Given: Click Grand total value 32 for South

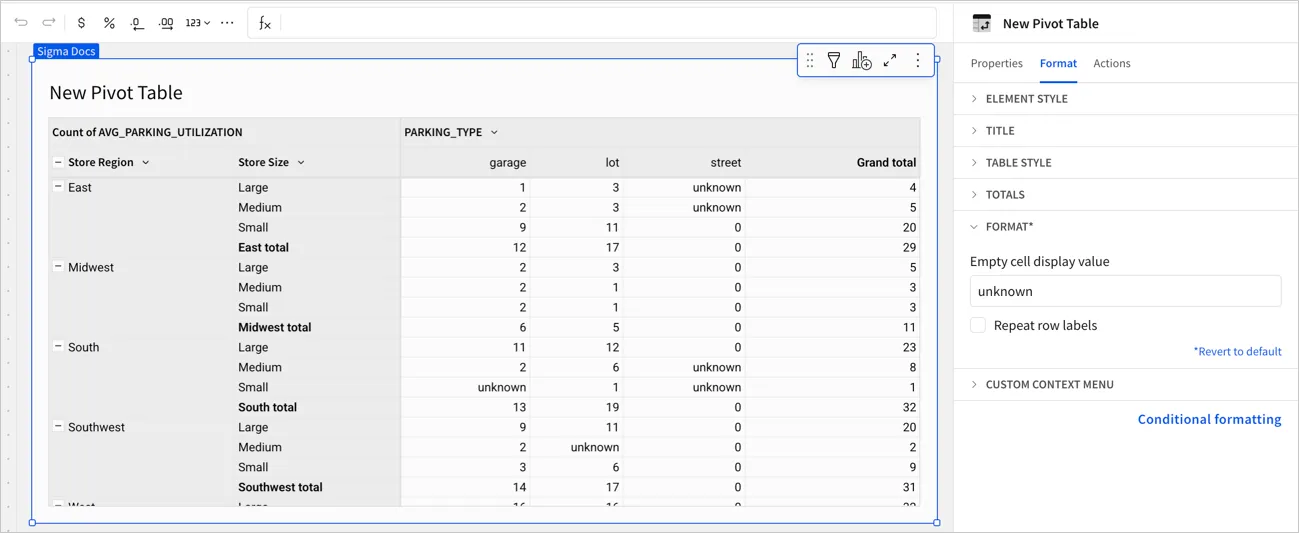Looking at the screenshot, I should click(908, 407).
